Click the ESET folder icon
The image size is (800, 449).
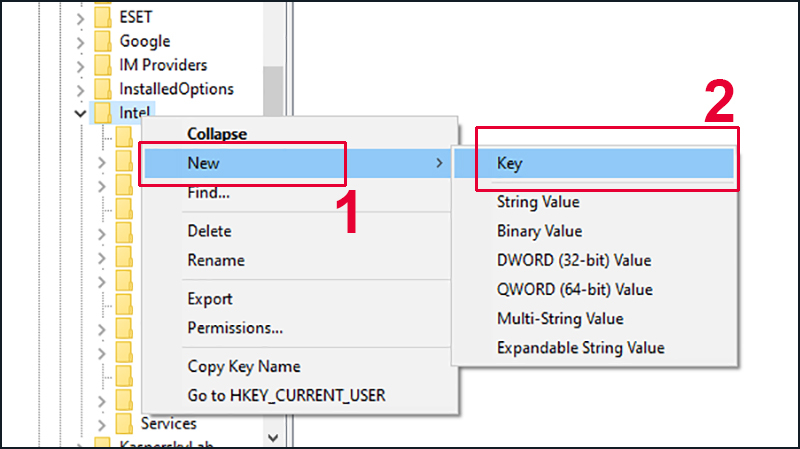(102, 17)
